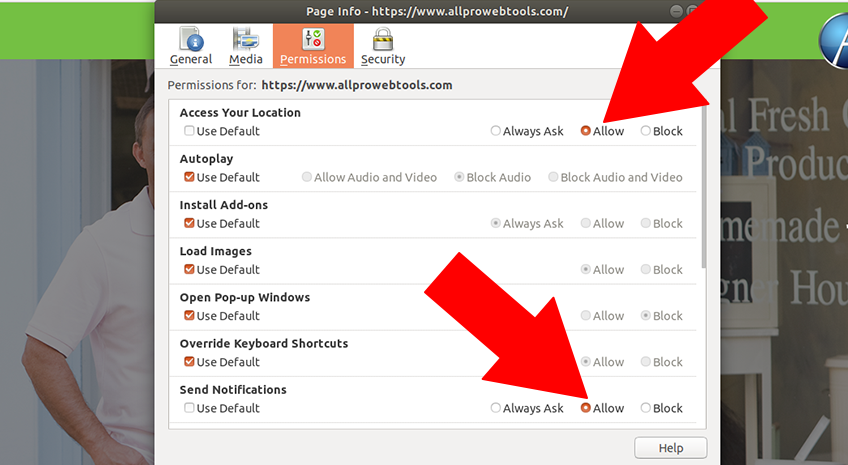Minimize the Page Info window
The width and height of the screenshot is (848, 465).
tap(675, 11)
